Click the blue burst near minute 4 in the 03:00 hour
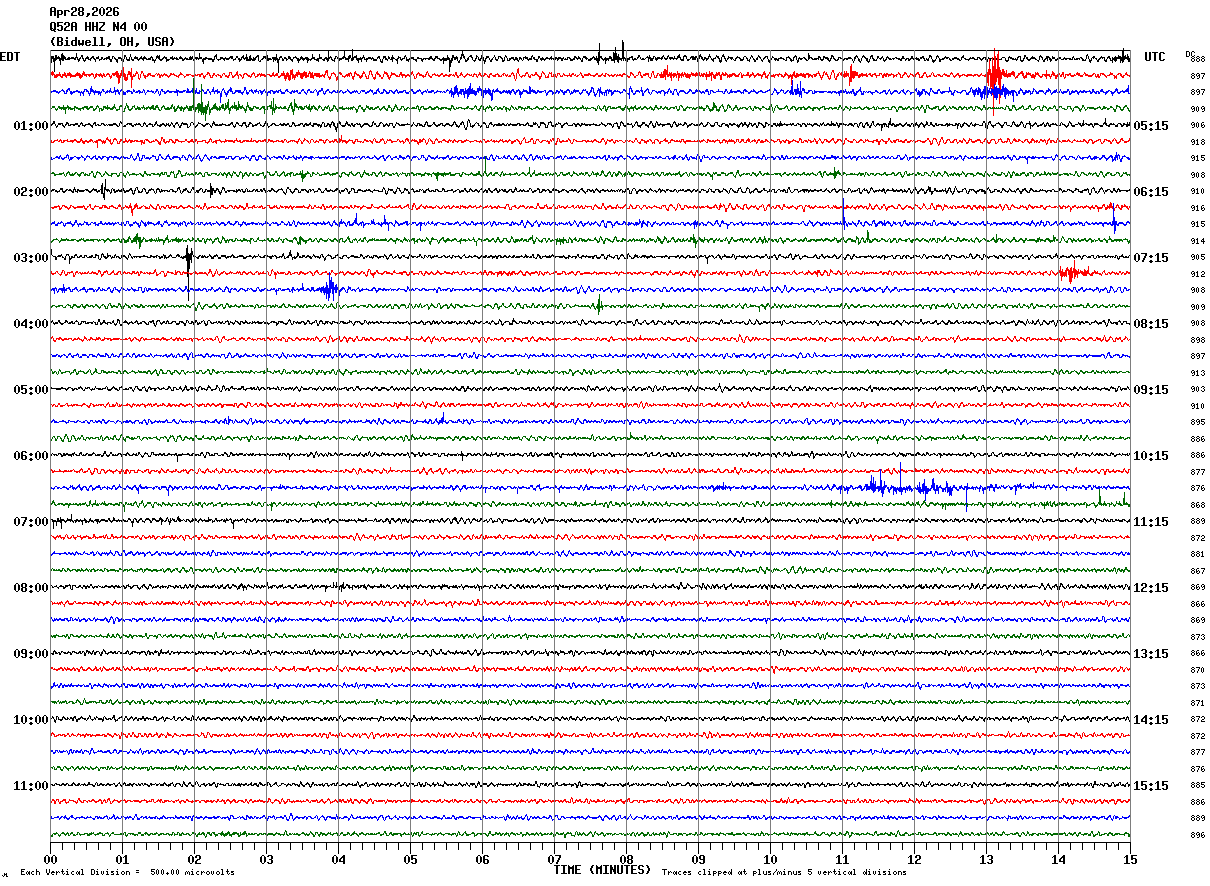This screenshot has width=1210, height=886. tap(329, 289)
